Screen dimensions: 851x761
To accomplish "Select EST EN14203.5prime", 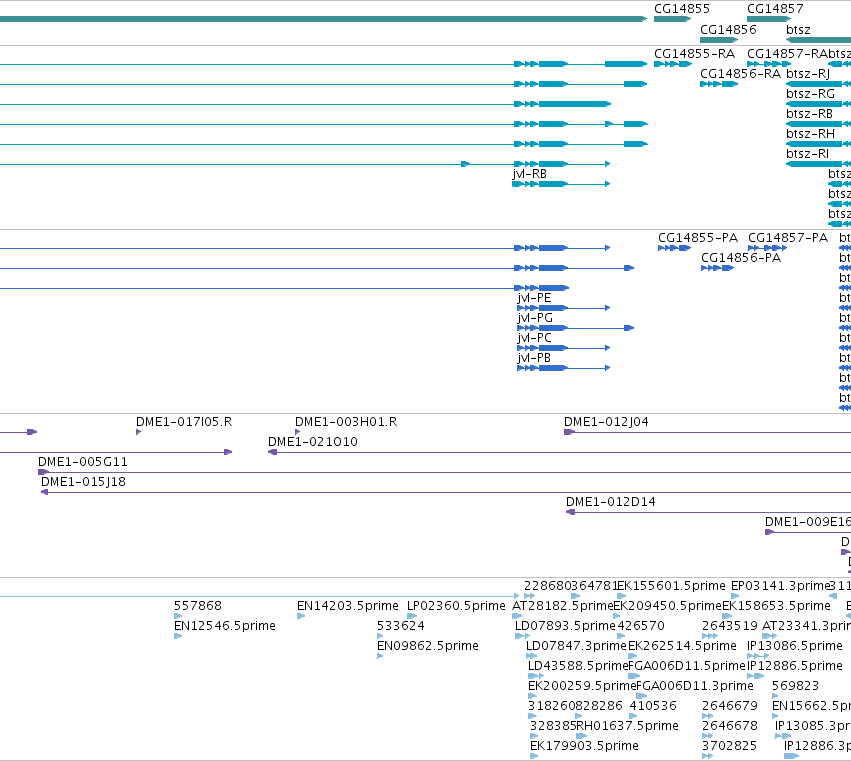I will tap(301, 616).
